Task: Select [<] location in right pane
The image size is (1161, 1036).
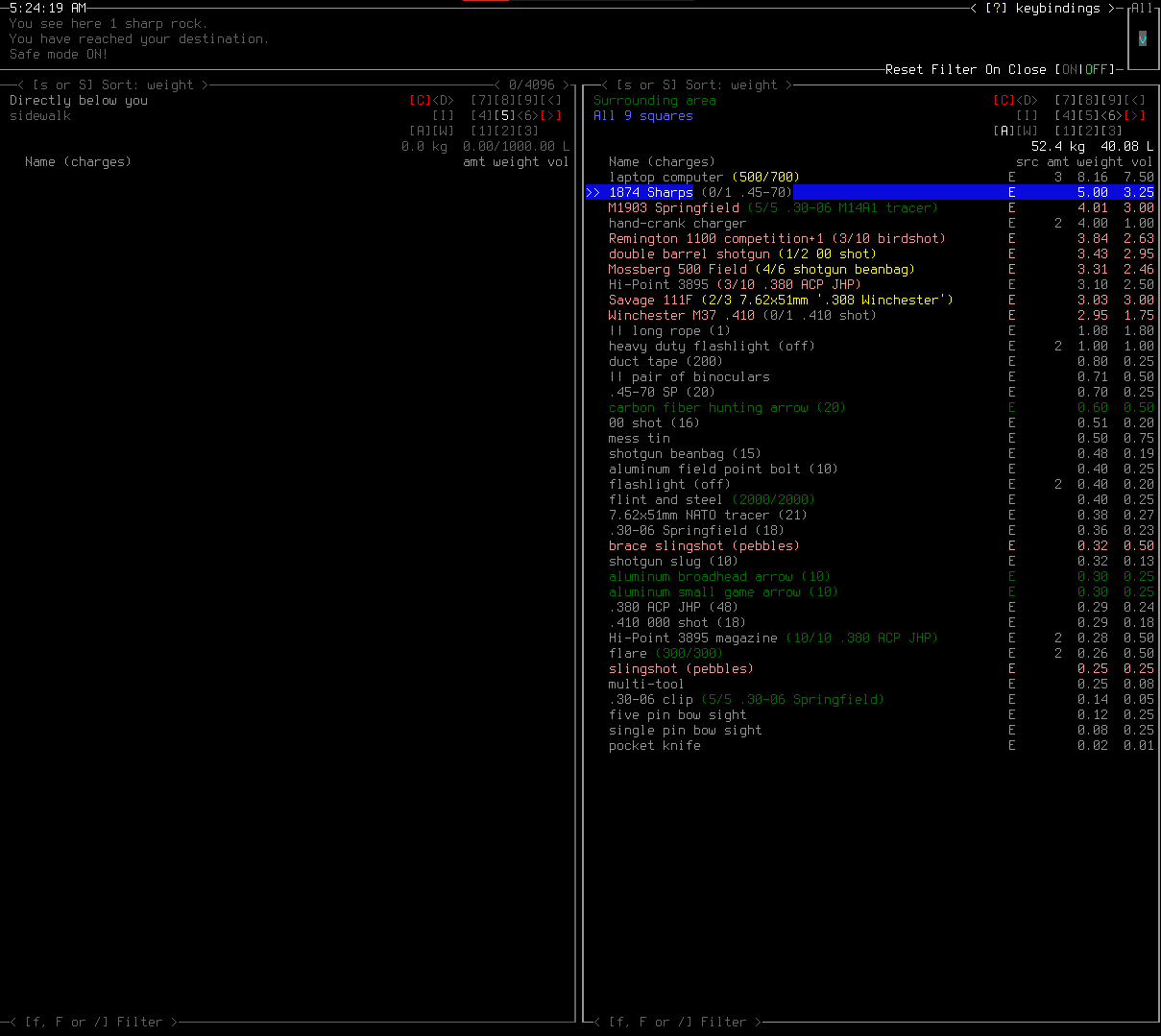Action: click(x=1135, y=100)
